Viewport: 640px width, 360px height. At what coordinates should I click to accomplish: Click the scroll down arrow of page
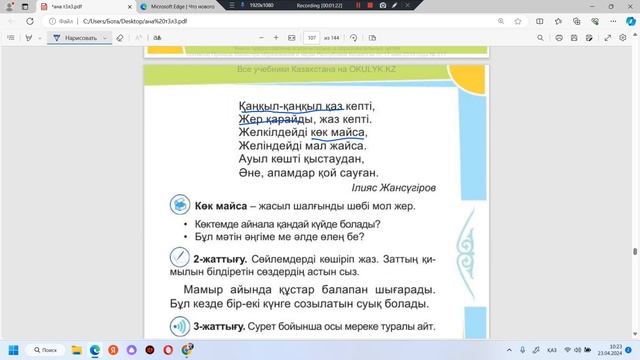coord(635,334)
